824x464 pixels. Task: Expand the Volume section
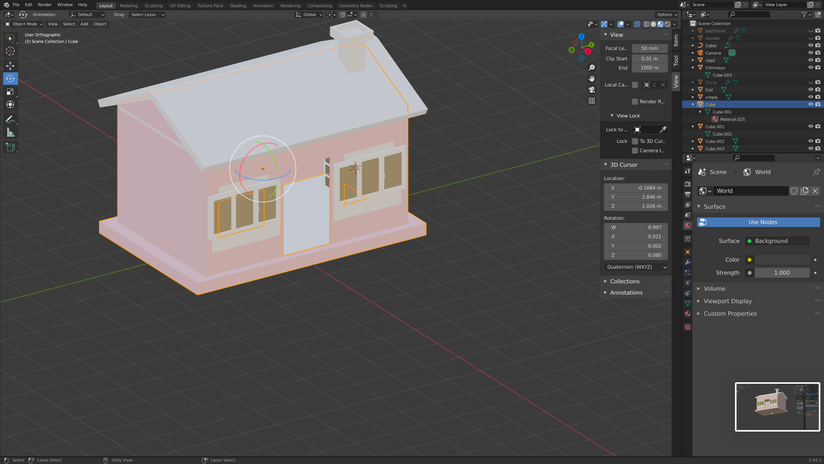point(699,288)
